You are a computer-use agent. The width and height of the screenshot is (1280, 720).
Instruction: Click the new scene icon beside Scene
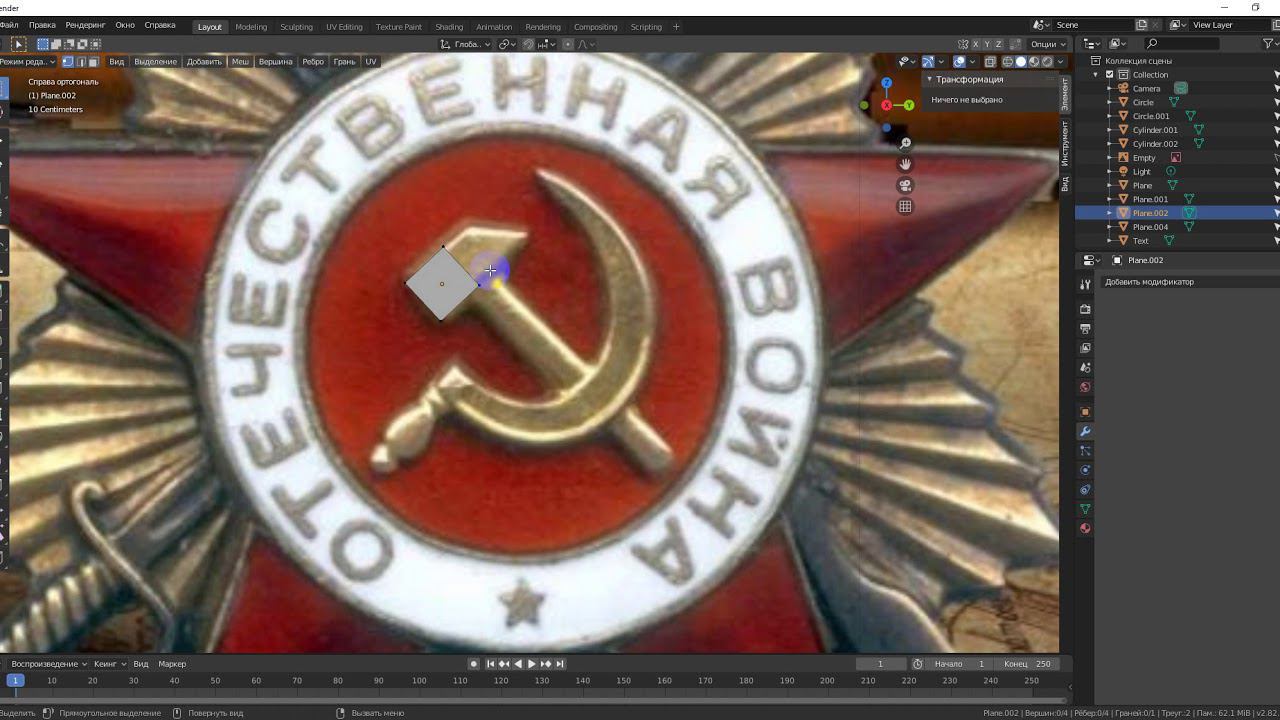[x=1141, y=25]
